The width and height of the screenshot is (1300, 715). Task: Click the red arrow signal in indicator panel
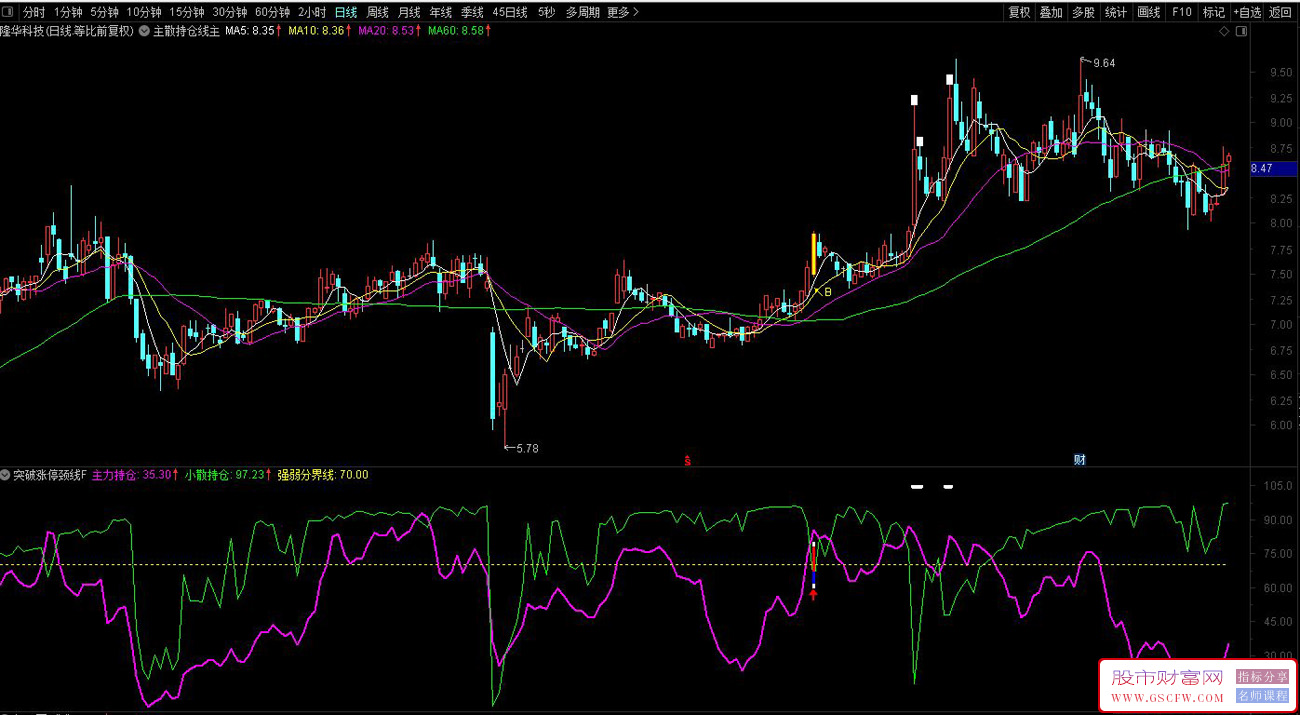pyautogui.click(x=813, y=594)
